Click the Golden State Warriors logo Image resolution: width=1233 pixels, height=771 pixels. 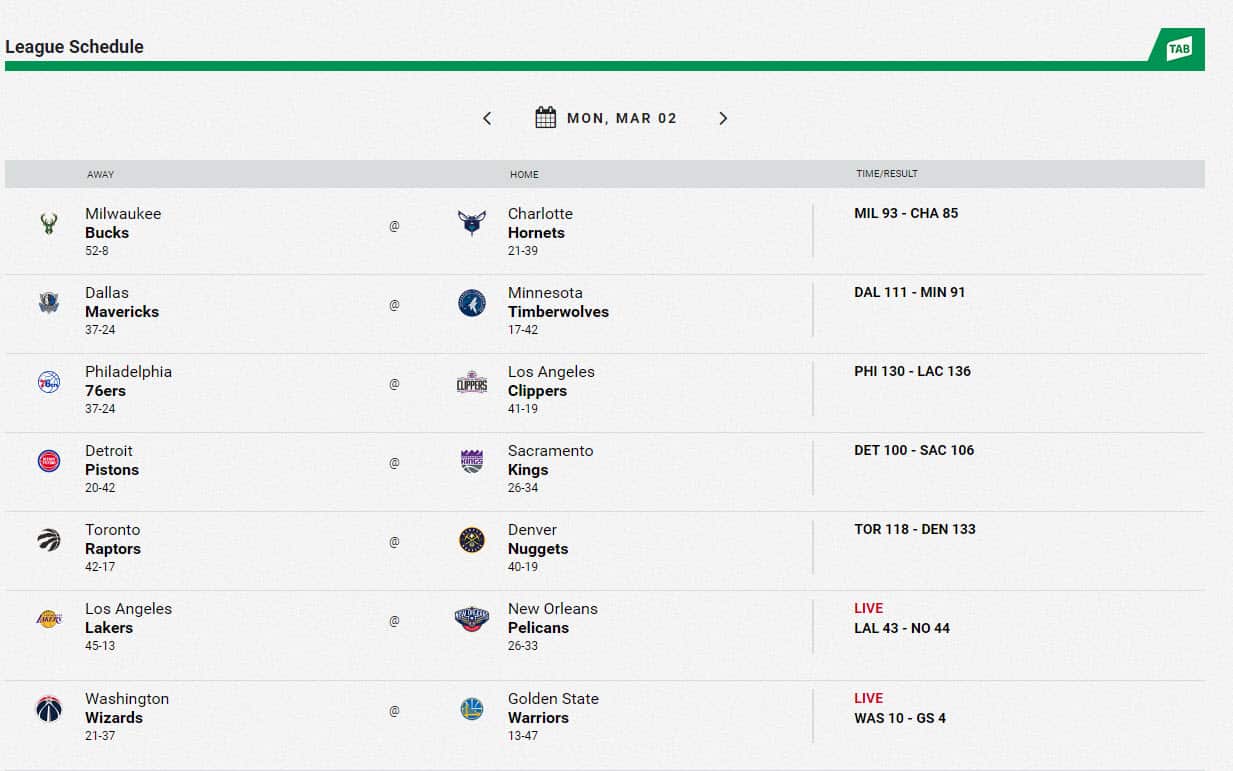tap(472, 710)
